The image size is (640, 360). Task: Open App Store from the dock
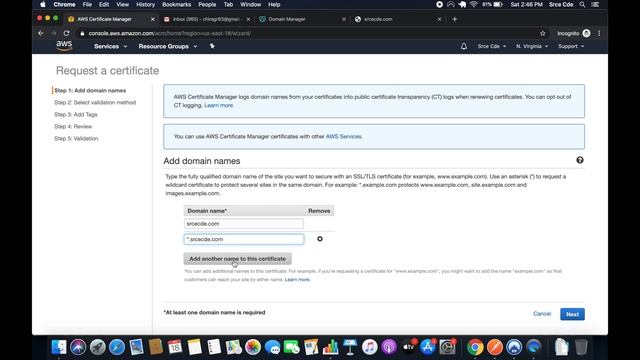(428, 347)
